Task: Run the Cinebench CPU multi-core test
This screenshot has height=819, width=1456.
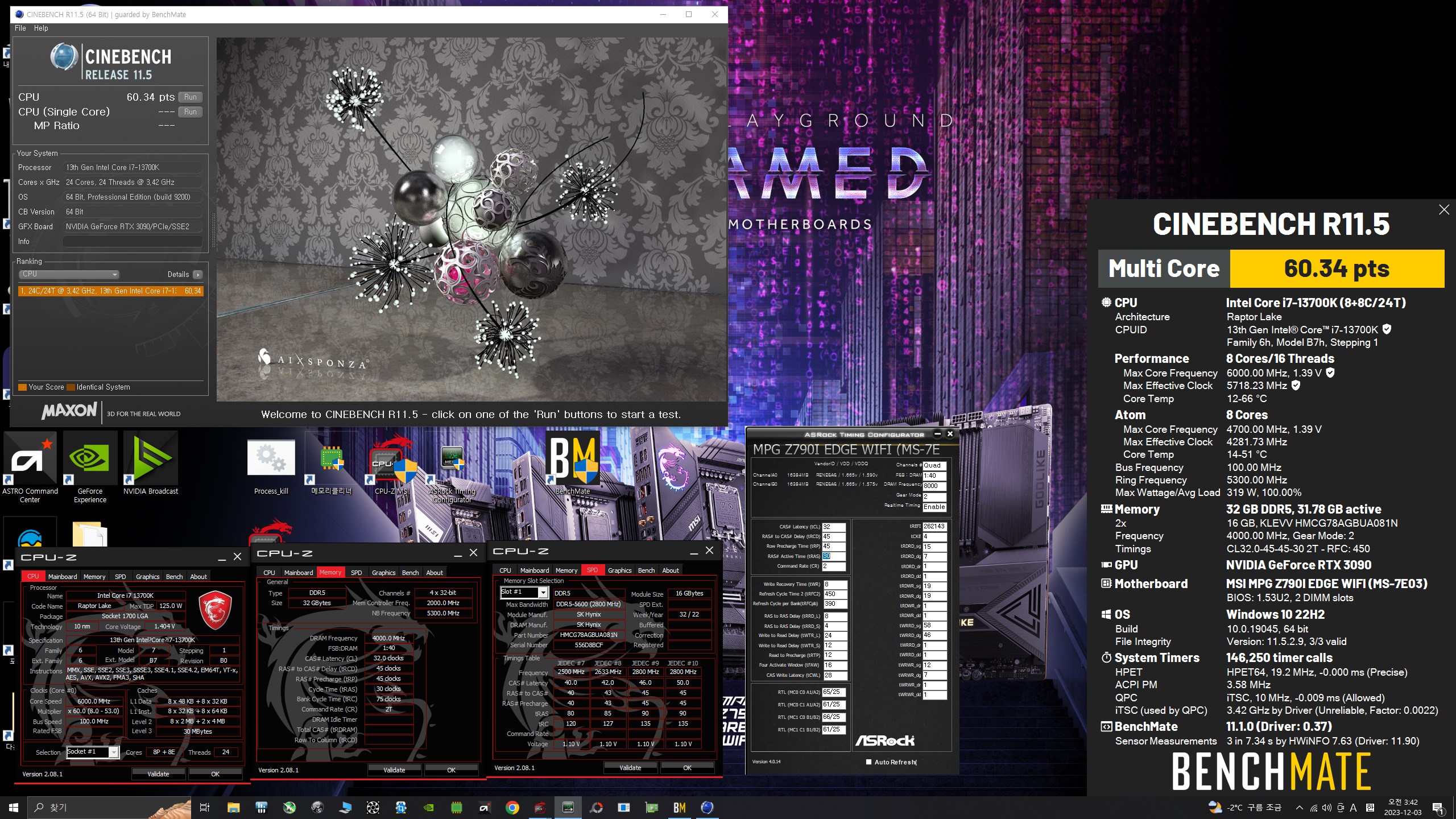Action: pyautogui.click(x=191, y=97)
